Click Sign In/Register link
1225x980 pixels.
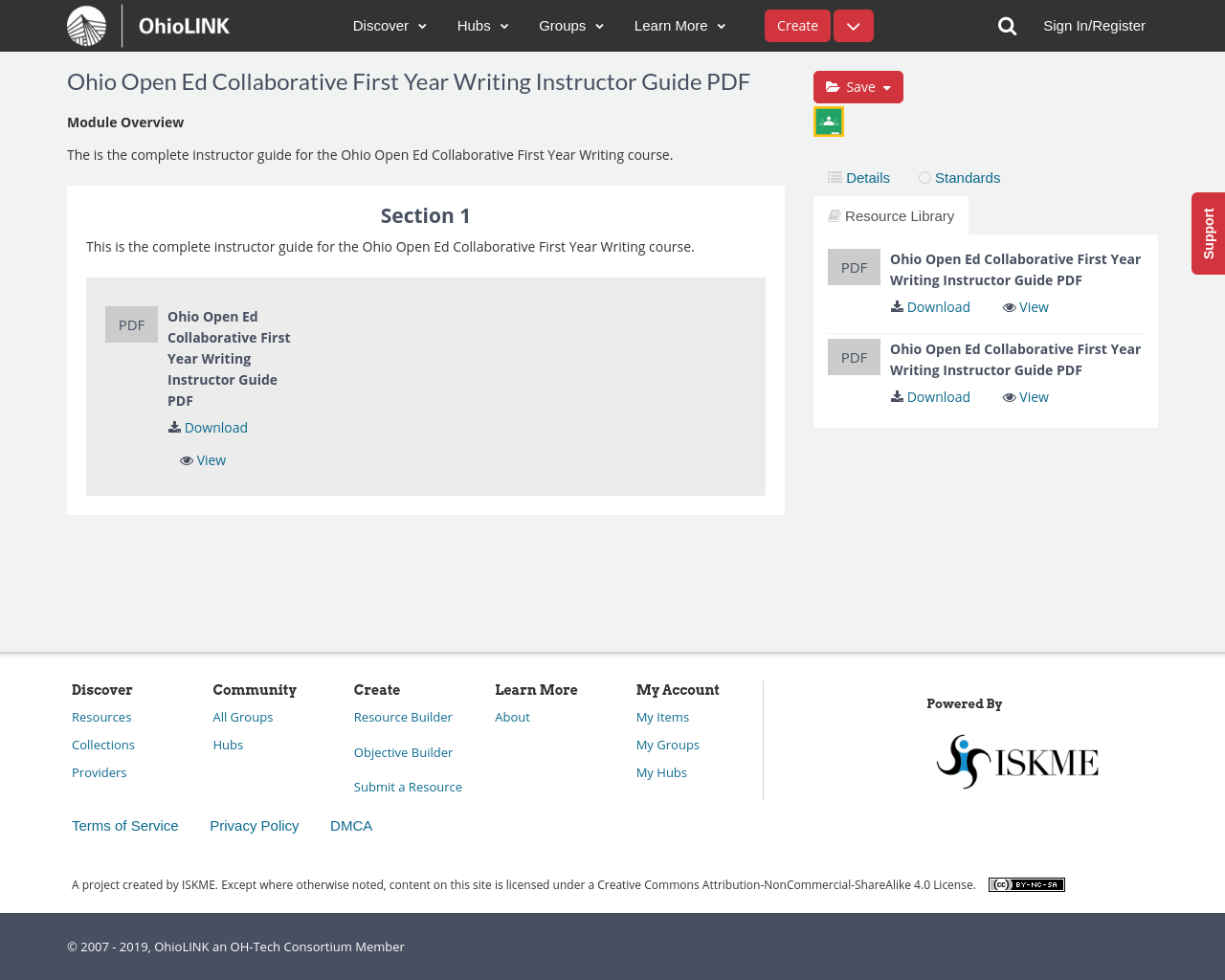coord(1094,26)
